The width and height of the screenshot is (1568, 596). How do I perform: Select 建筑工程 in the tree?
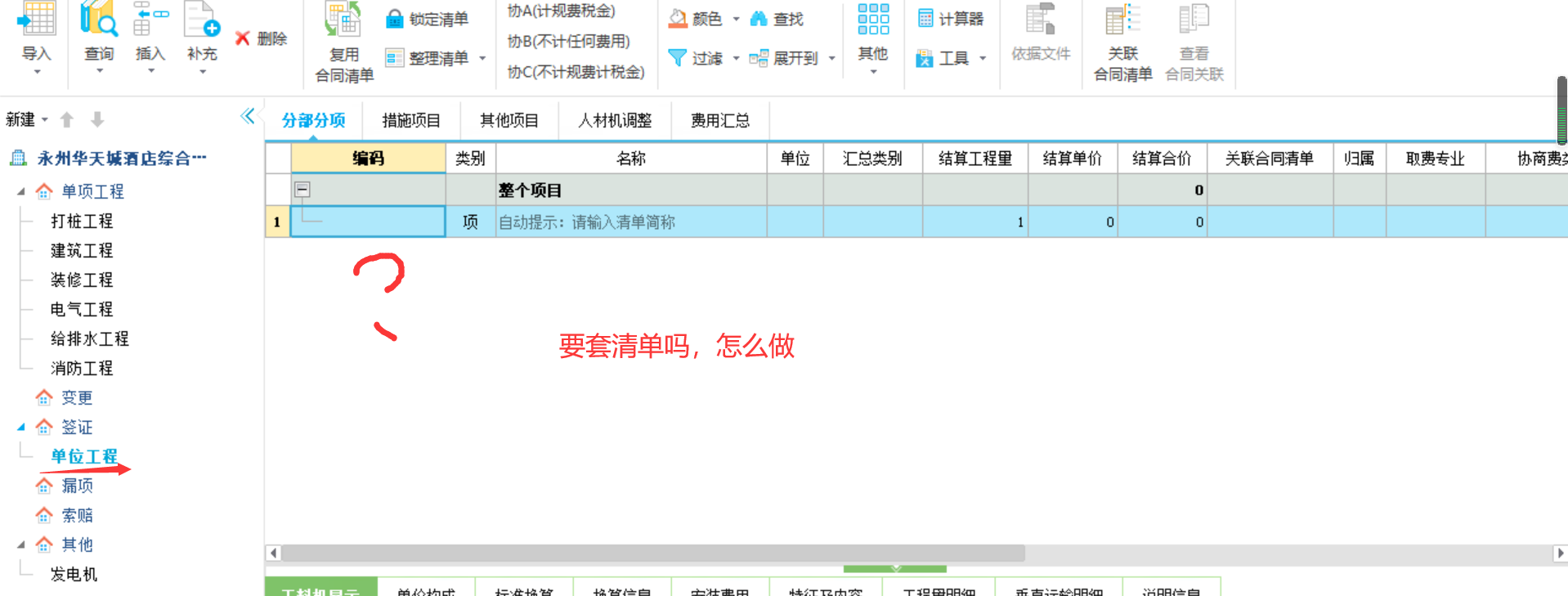click(82, 250)
